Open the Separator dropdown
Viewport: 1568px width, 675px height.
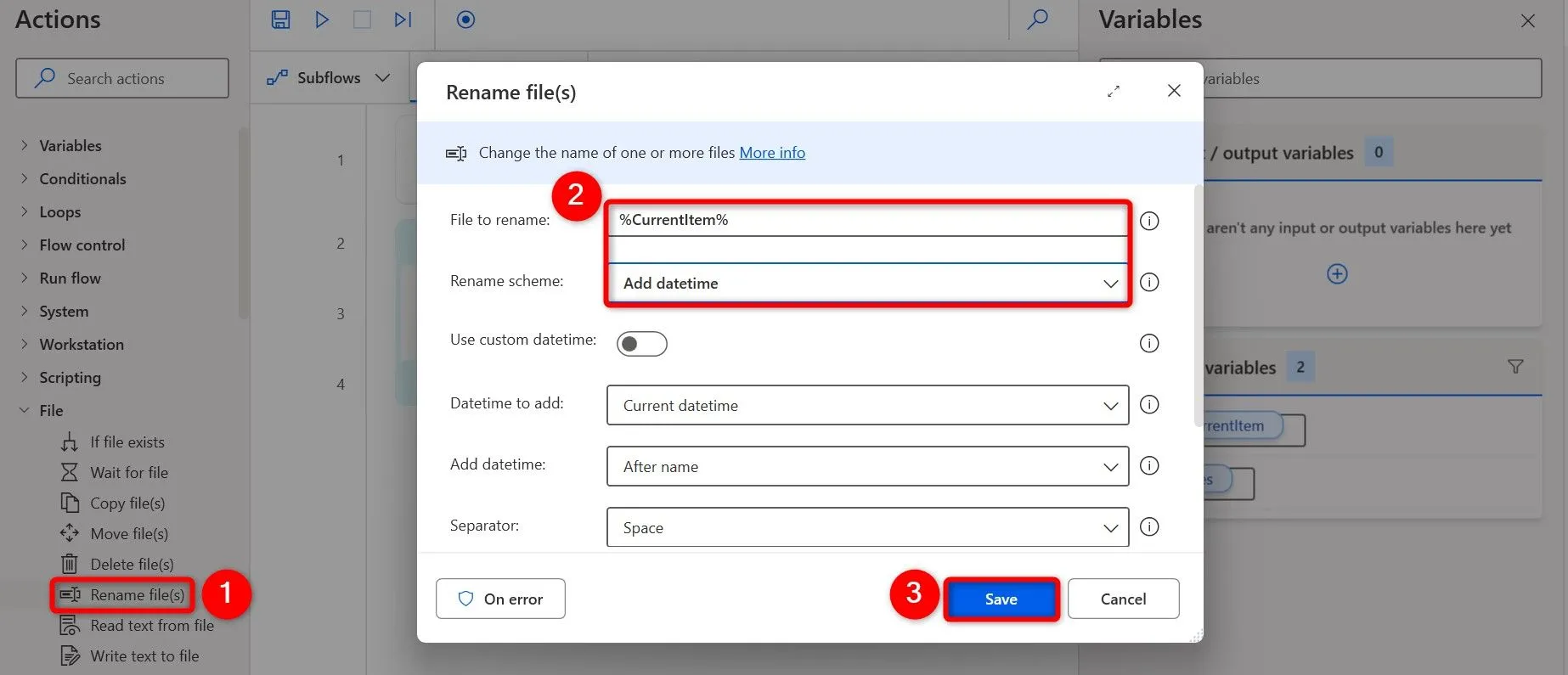[866, 528]
